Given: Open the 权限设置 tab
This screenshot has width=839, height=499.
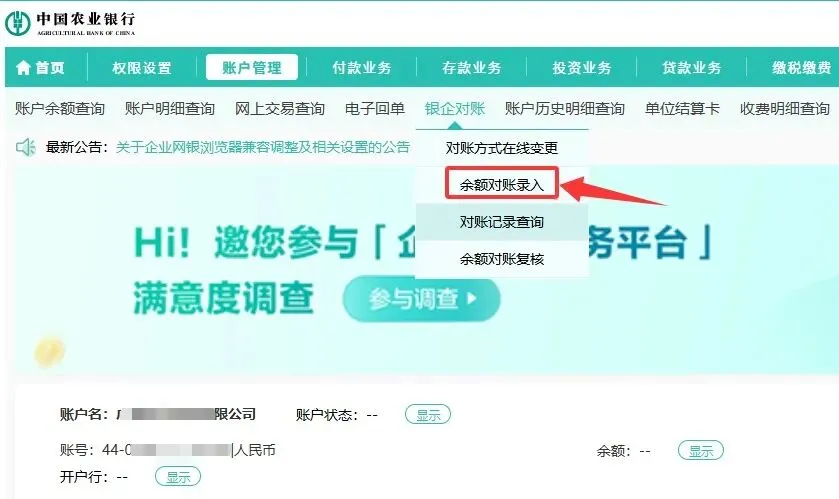Looking at the screenshot, I should click(142, 67).
